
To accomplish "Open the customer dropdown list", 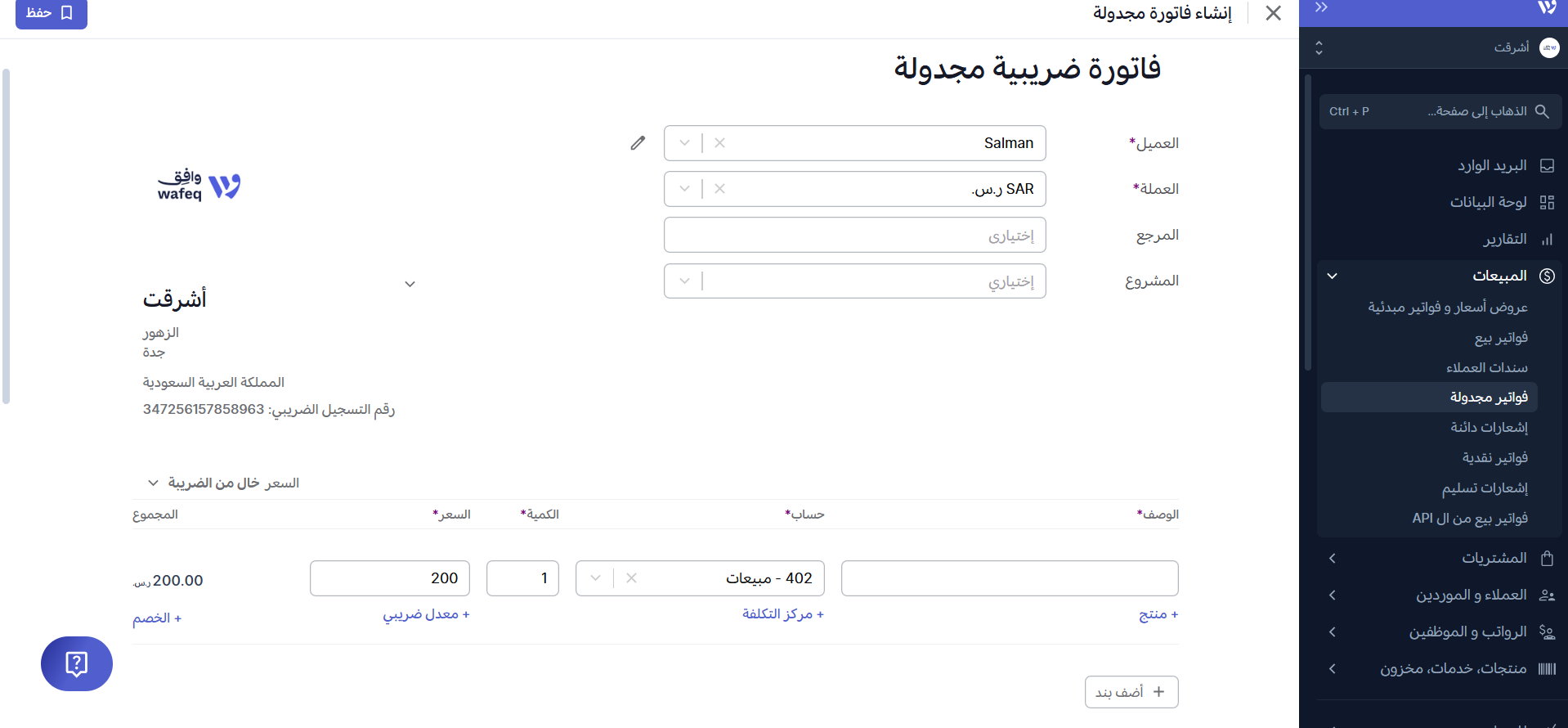I will pos(684,143).
